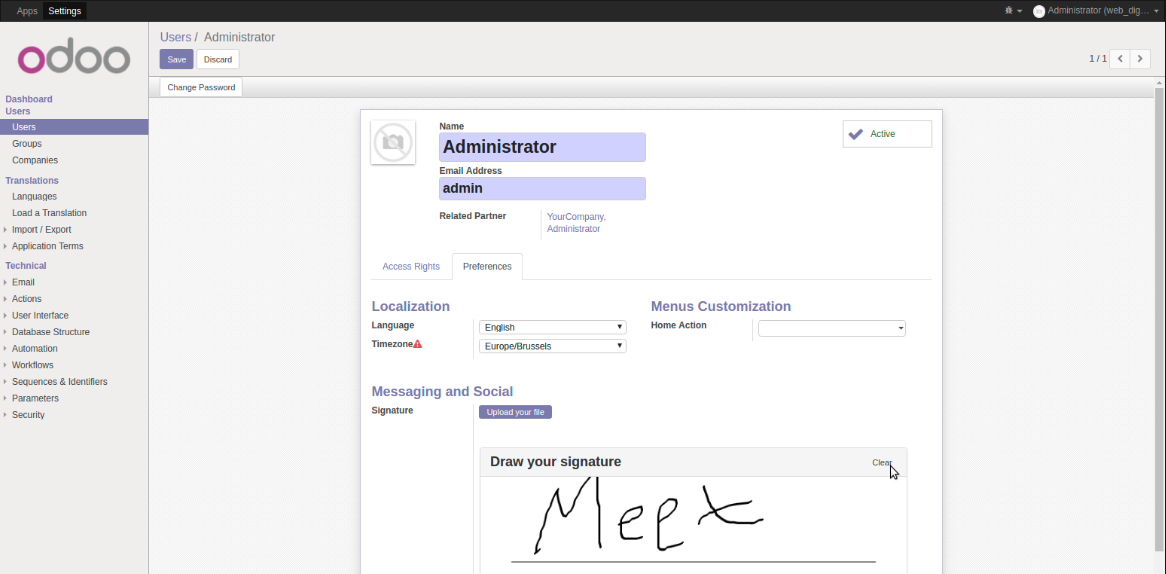The image size is (1166, 574).
Task: Click the user photo placeholder camera icon
Action: [x=393, y=143]
